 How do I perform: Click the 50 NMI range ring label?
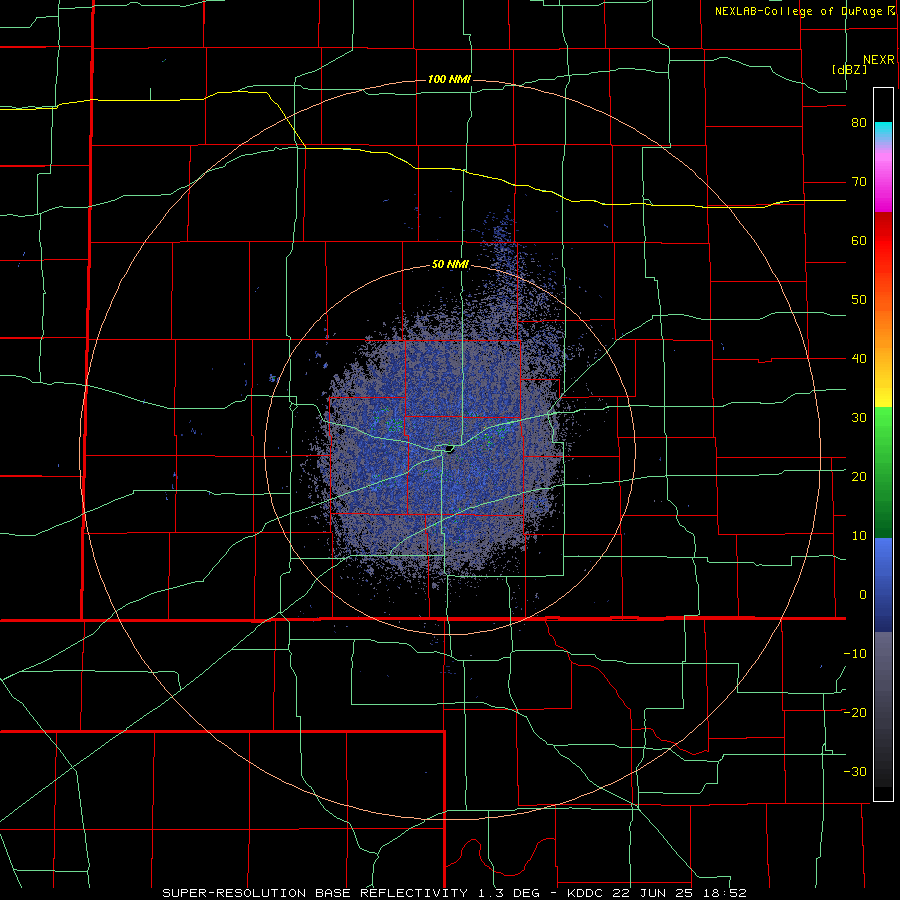coord(450,264)
